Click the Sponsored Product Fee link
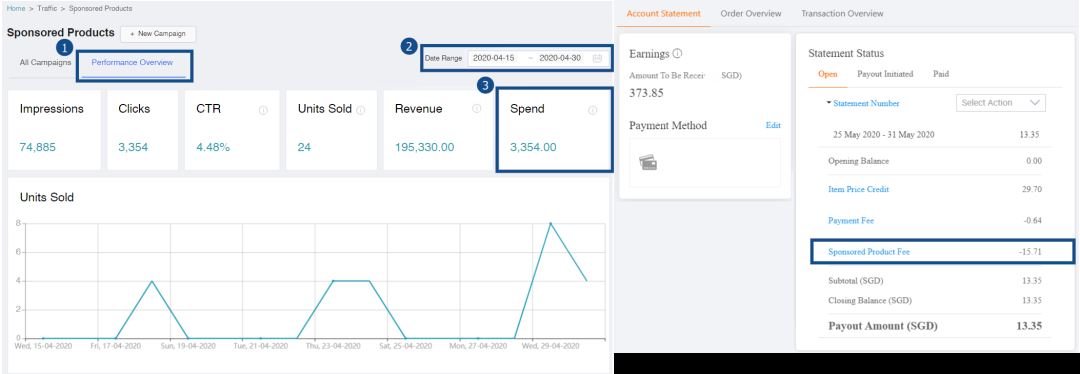 (869, 252)
